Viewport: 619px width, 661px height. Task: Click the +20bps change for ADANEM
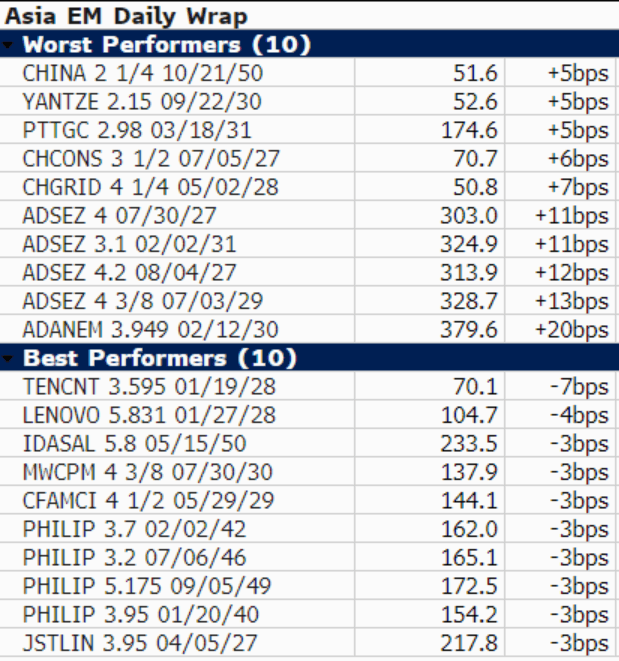[571, 330]
